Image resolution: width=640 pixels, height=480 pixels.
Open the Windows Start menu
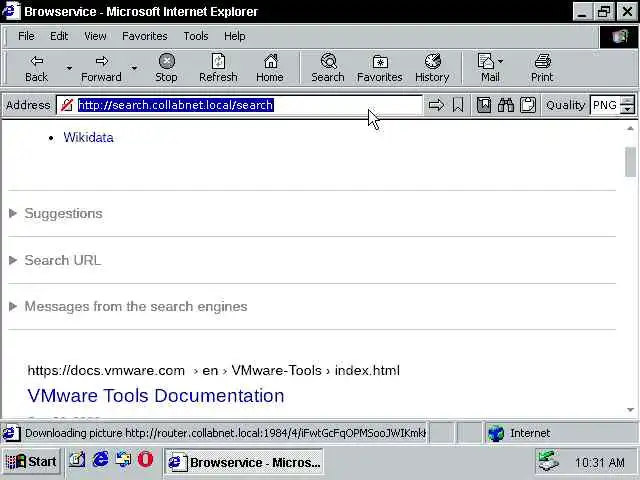tap(31, 462)
